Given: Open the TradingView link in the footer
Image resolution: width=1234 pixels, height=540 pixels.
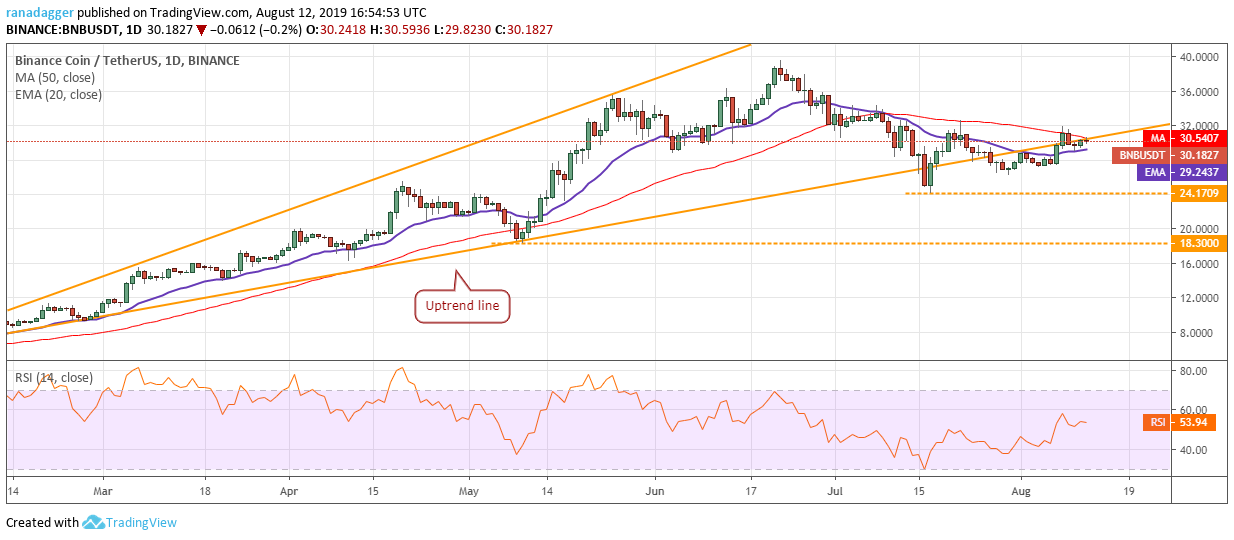Looking at the screenshot, I should coord(143,522).
